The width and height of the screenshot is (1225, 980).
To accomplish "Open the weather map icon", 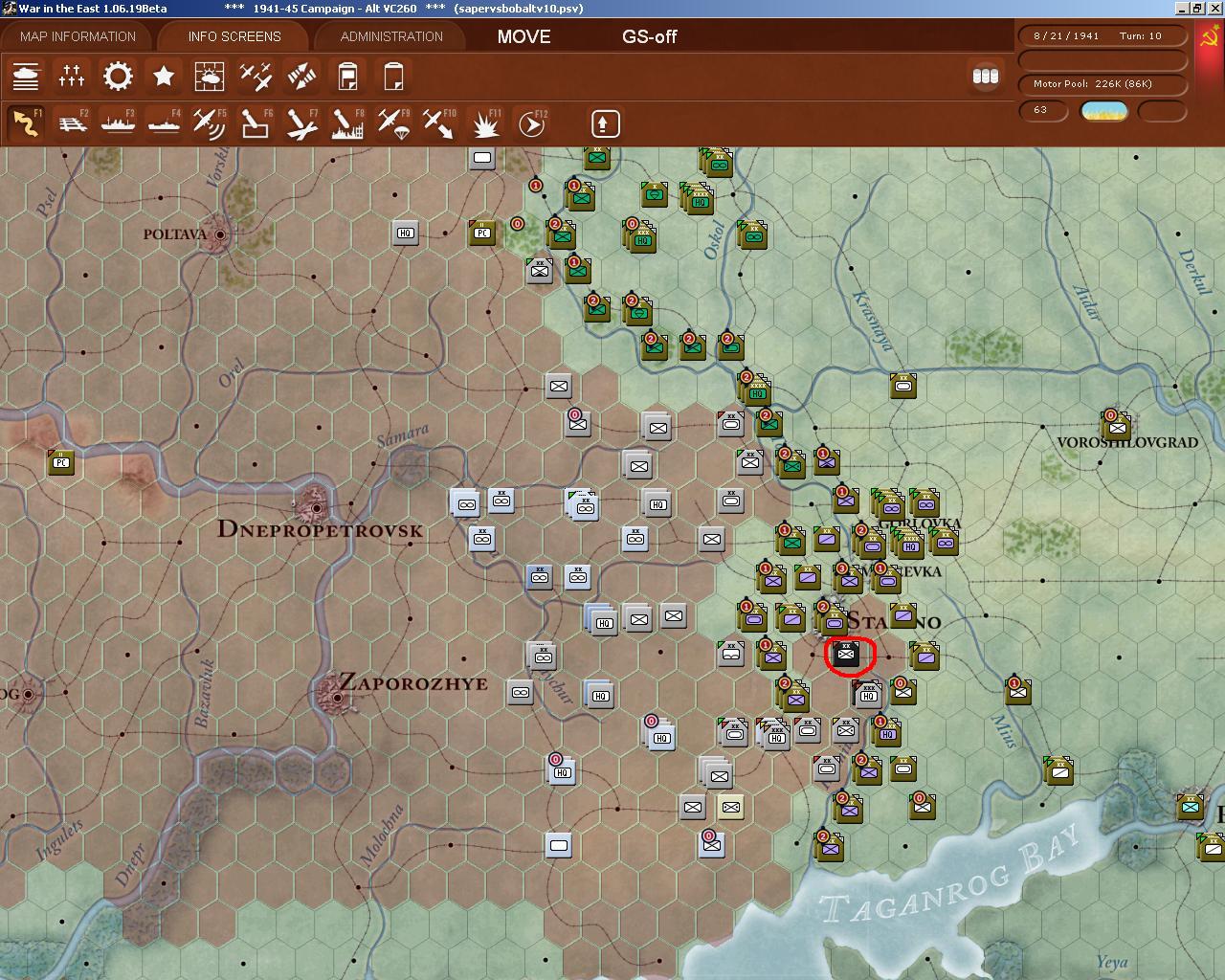I will [x=210, y=77].
